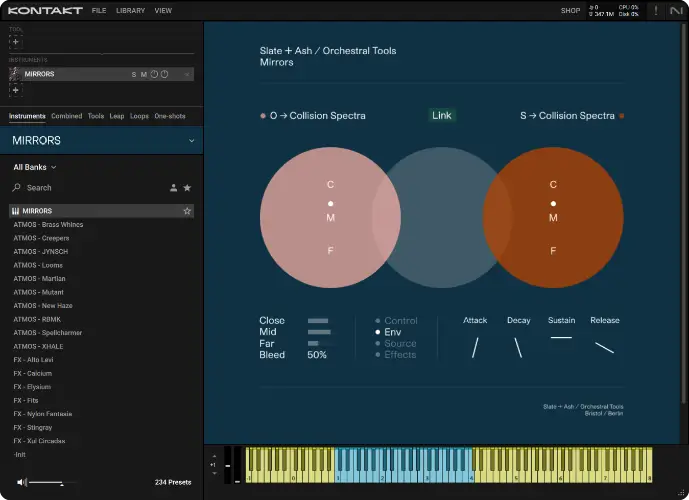Image resolution: width=689 pixels, height=500 pixels.
Task: Open the VIEW menu
Action: (163, 11)
